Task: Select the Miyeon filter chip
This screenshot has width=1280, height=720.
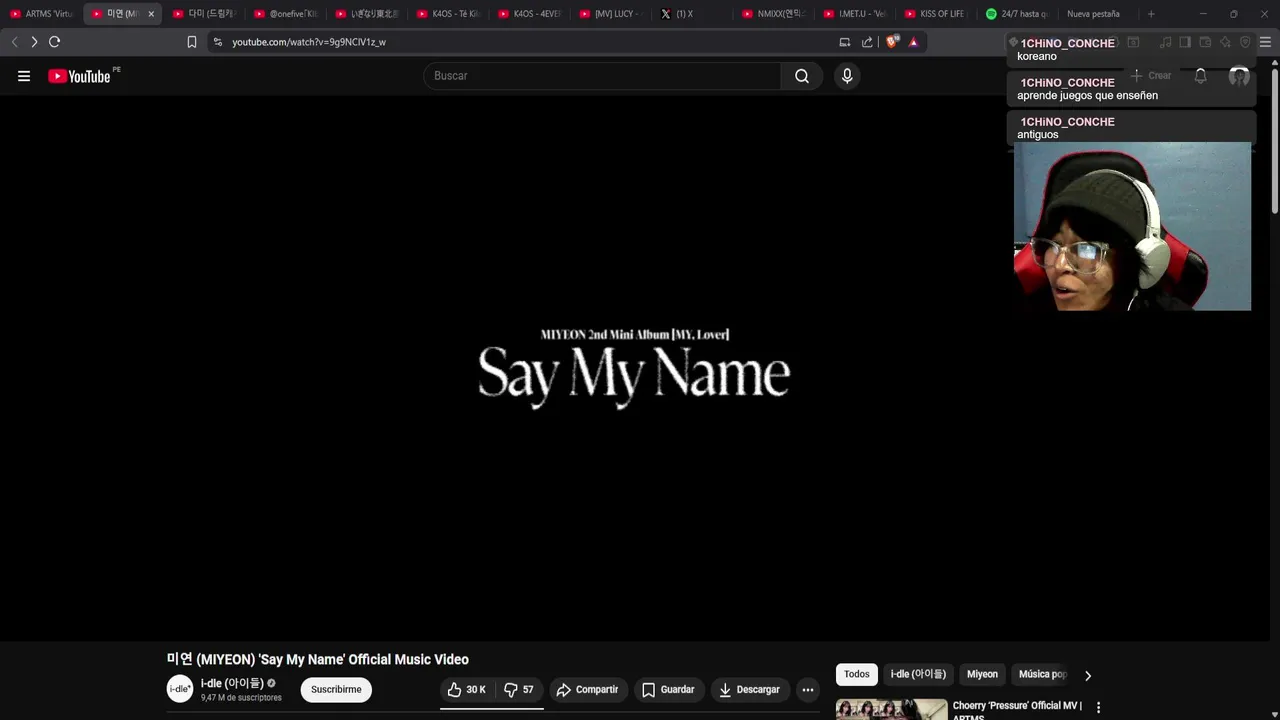Action: tap(982, 674)
